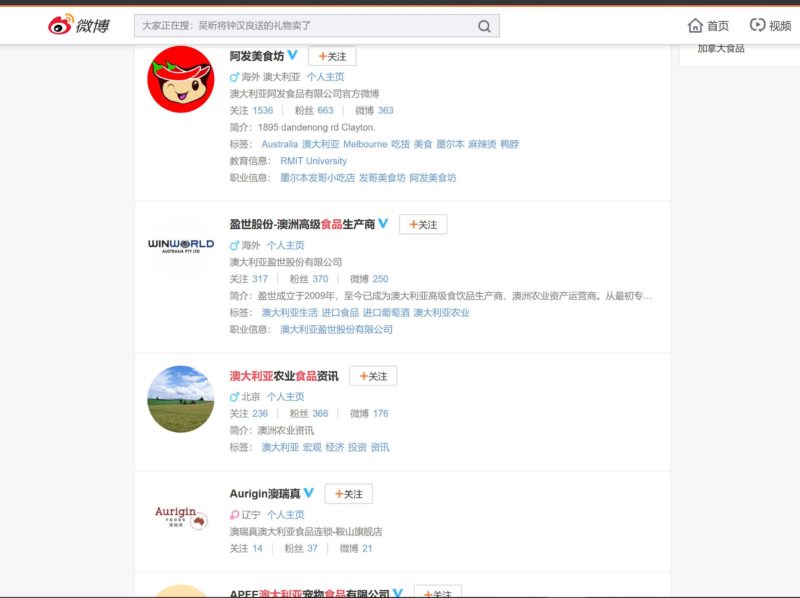Click Aurigin fans count 37

click(x=312, y=549)
